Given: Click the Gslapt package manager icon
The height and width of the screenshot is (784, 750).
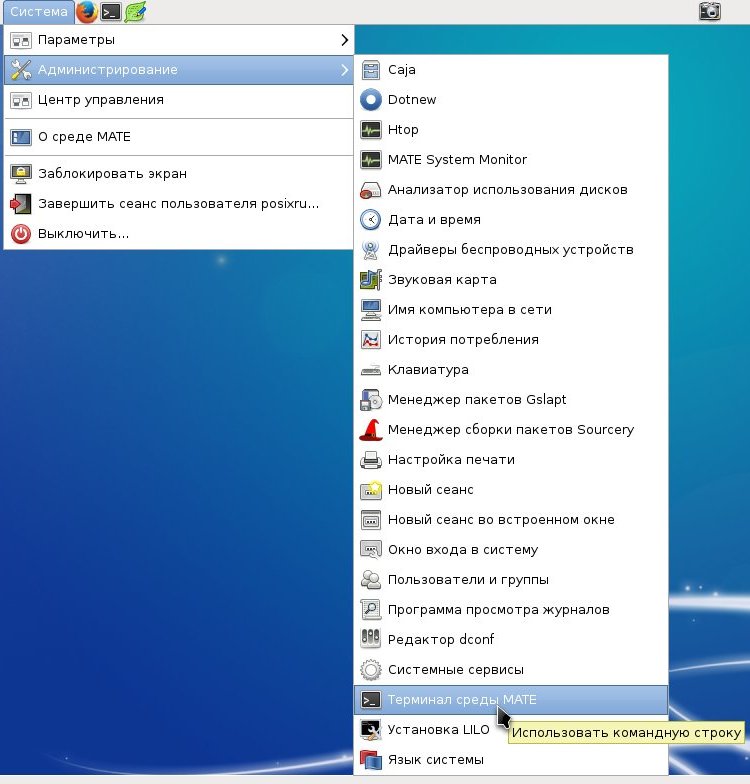Looking at the screenshot, I should click(x=370, y=400).
